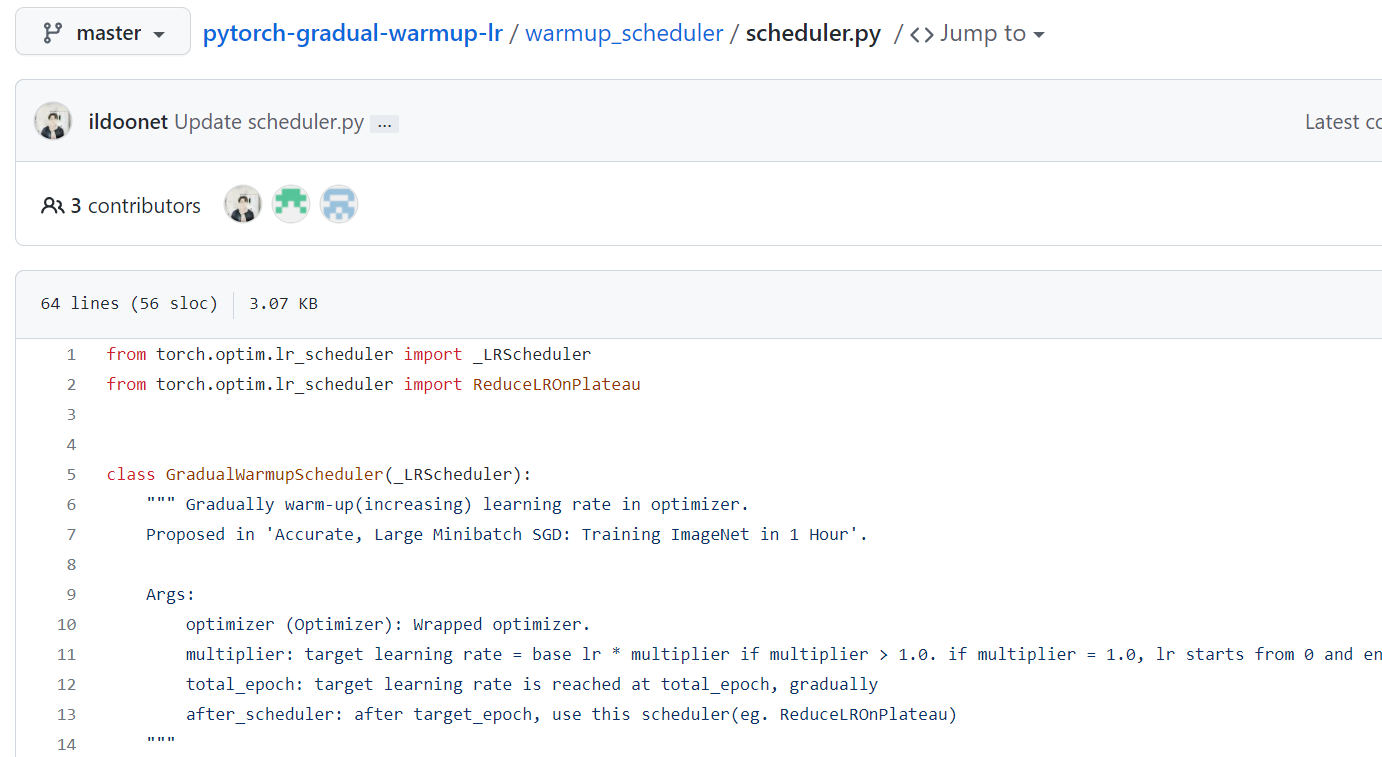1382x757 pixels.
Task: Select line number 1 in the code view
Action: [x=70, y=353]
